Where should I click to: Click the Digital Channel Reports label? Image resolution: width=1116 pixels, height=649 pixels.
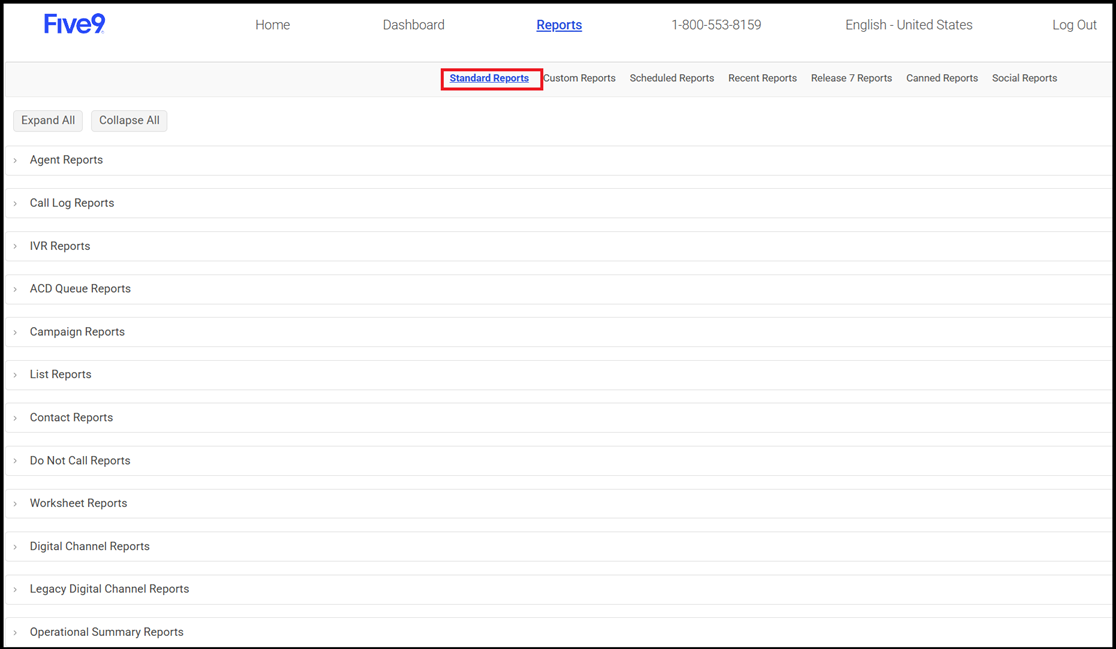click(x=90, y=547)
